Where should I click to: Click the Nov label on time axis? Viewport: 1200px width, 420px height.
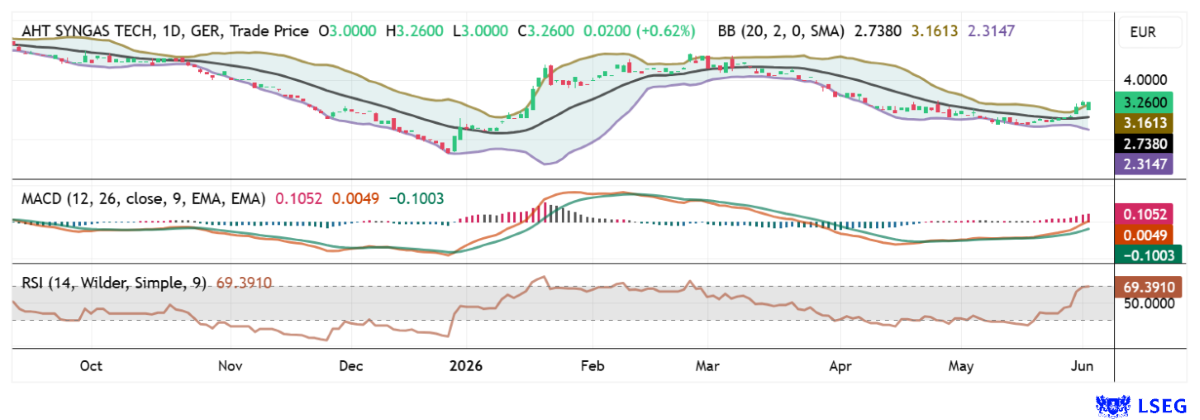tap(231, 365)
